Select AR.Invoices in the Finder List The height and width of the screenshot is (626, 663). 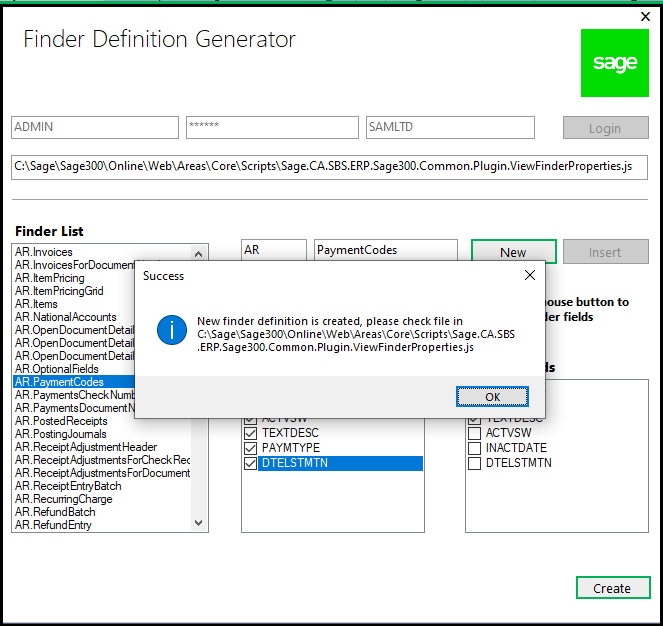click(x=44, y=252)
